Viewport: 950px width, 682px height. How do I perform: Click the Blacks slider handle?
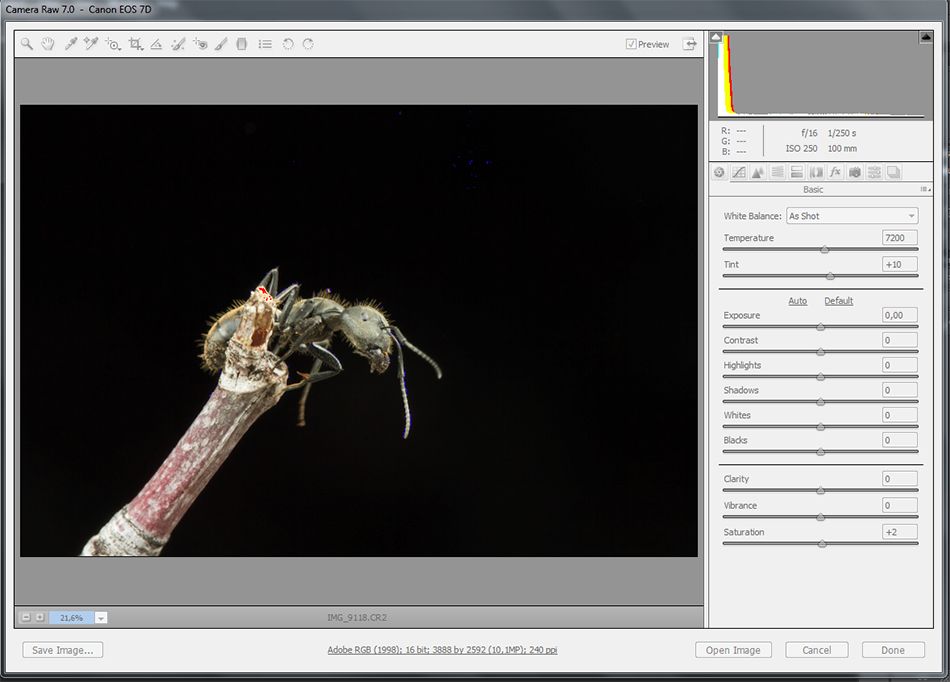(821, 452)
